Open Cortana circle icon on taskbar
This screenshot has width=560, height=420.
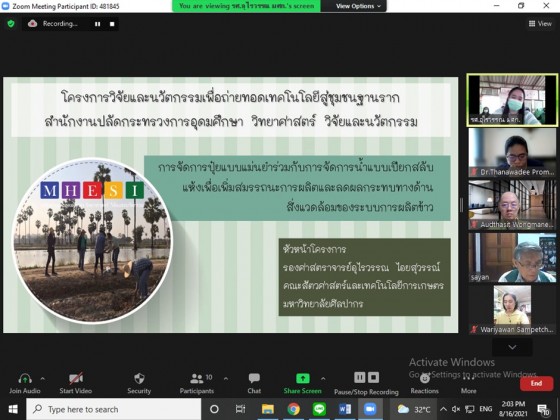[214, 409]
